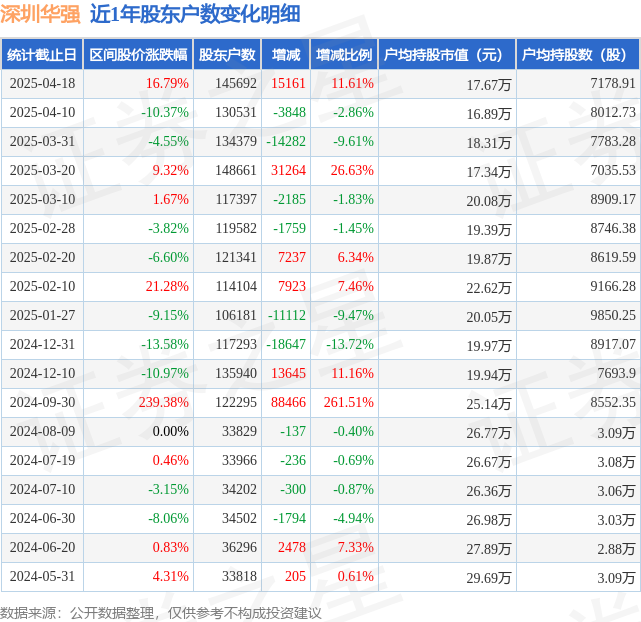Viewport: 641px width, 622px height.
Task: Select the 深圳华强 title text
Action: click(40, 14)
